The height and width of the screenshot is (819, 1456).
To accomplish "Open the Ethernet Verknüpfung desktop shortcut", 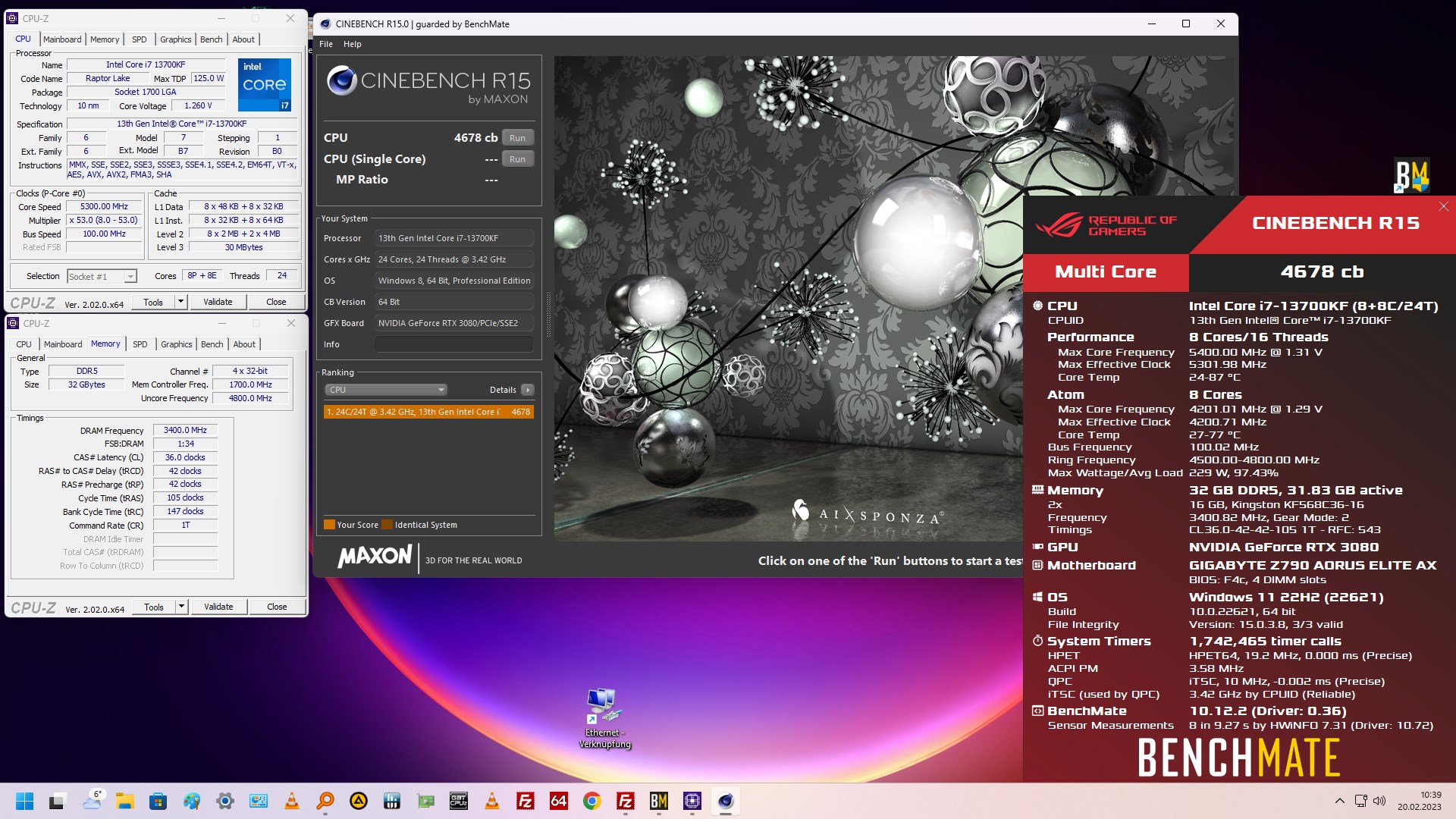I will pos(604,717).
